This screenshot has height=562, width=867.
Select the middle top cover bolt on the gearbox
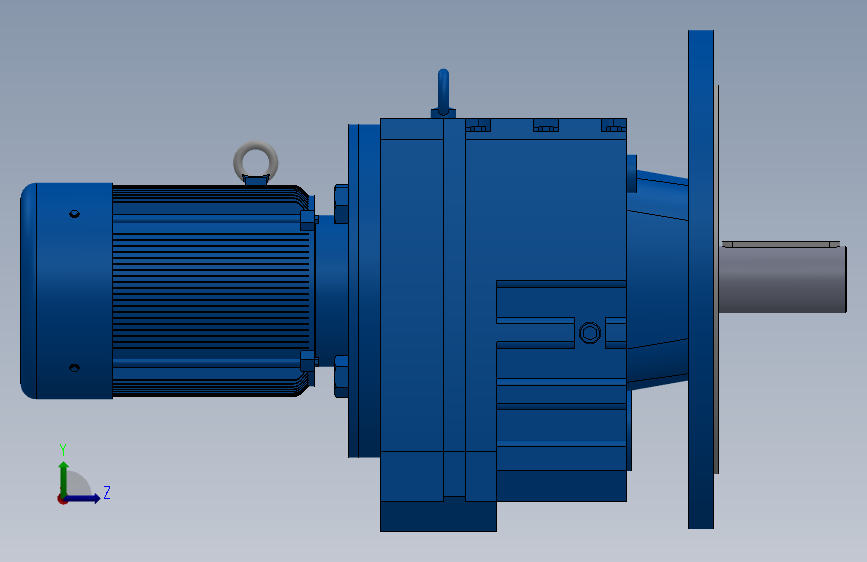[x=546, y=126]
